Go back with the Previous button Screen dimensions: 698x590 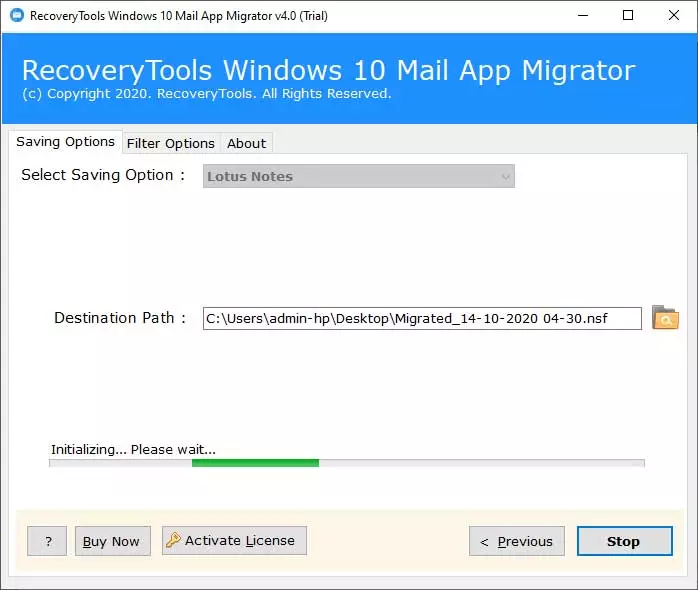(x=516, y=541)
